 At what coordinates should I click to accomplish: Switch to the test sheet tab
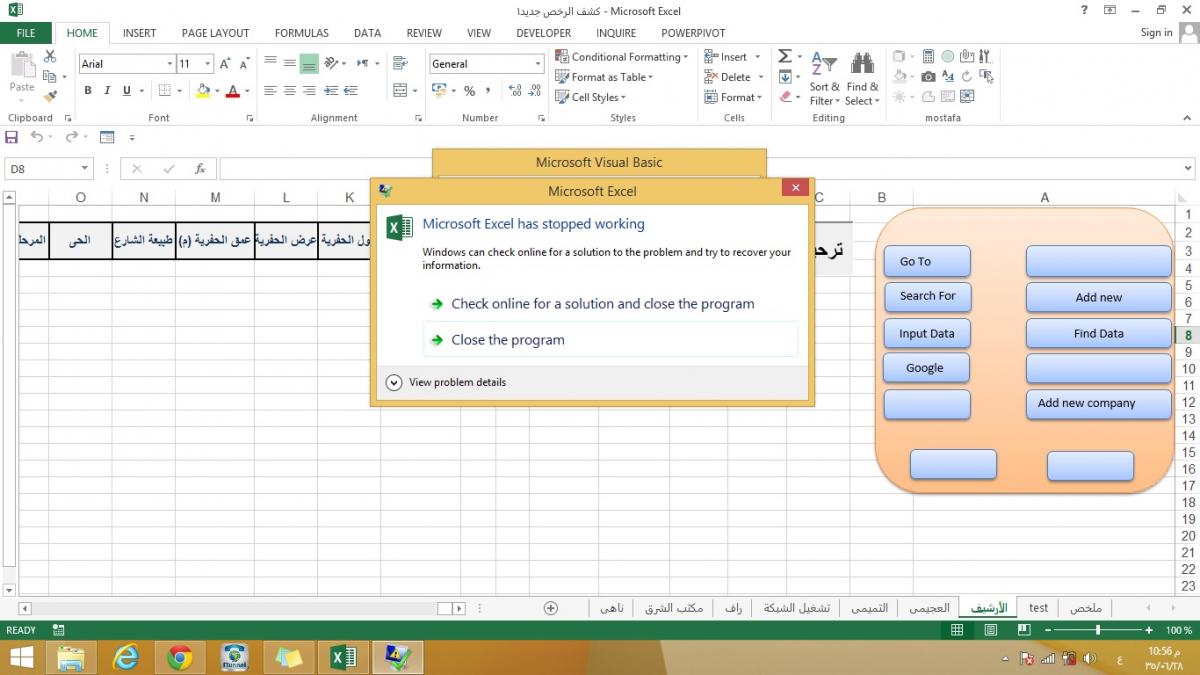[1039, 608]
